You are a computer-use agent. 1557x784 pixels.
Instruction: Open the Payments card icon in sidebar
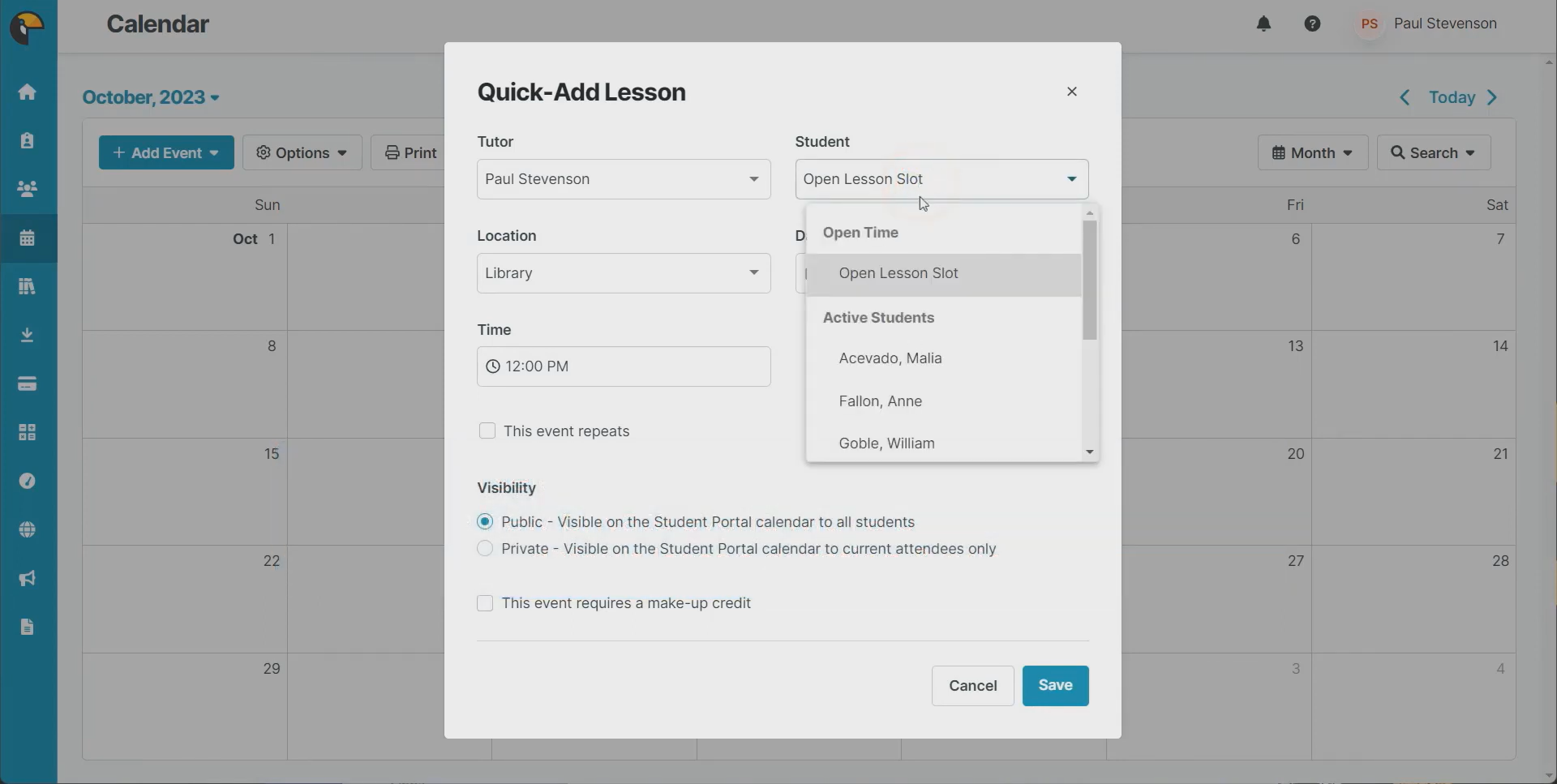[28, 383]
